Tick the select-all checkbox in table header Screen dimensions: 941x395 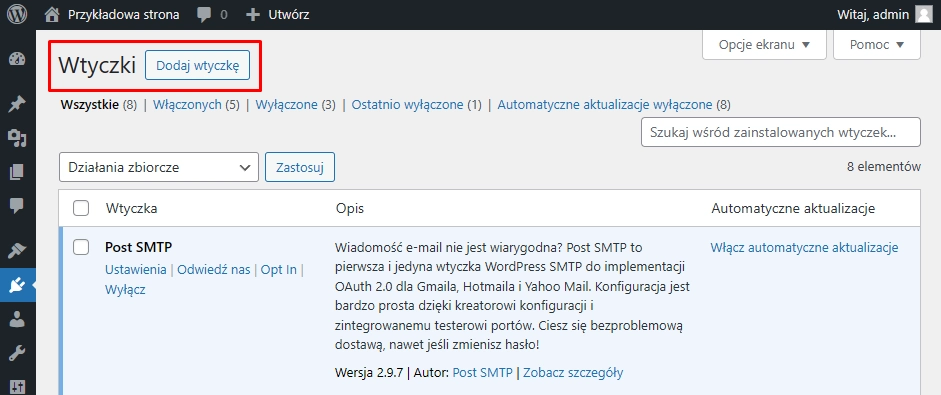[x=81, y=208]
